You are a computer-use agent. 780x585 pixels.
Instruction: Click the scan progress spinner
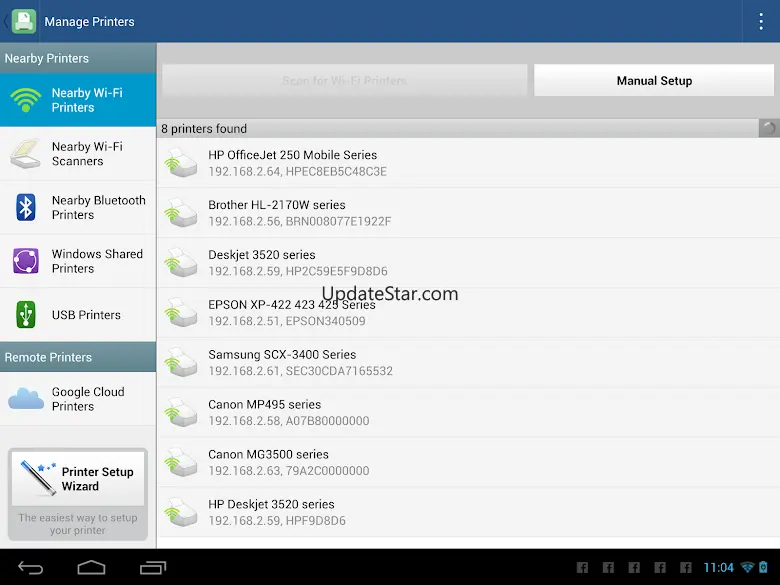pyautogui.click(x=769, y=128)
